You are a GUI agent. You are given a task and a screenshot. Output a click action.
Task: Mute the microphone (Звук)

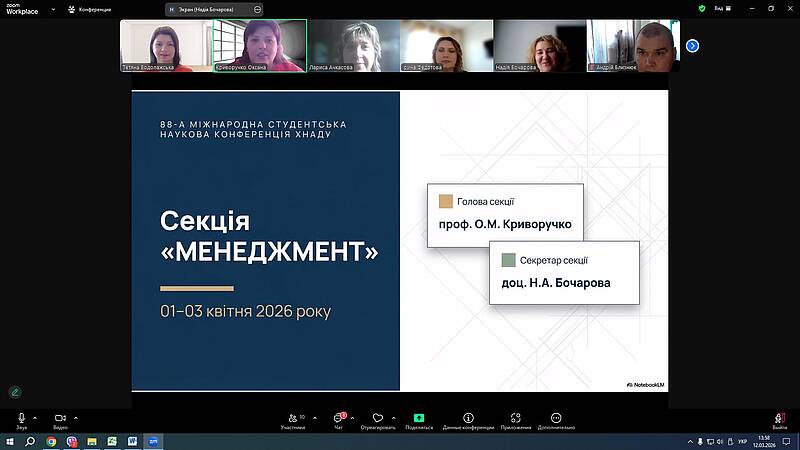click(x=21, y=418)
